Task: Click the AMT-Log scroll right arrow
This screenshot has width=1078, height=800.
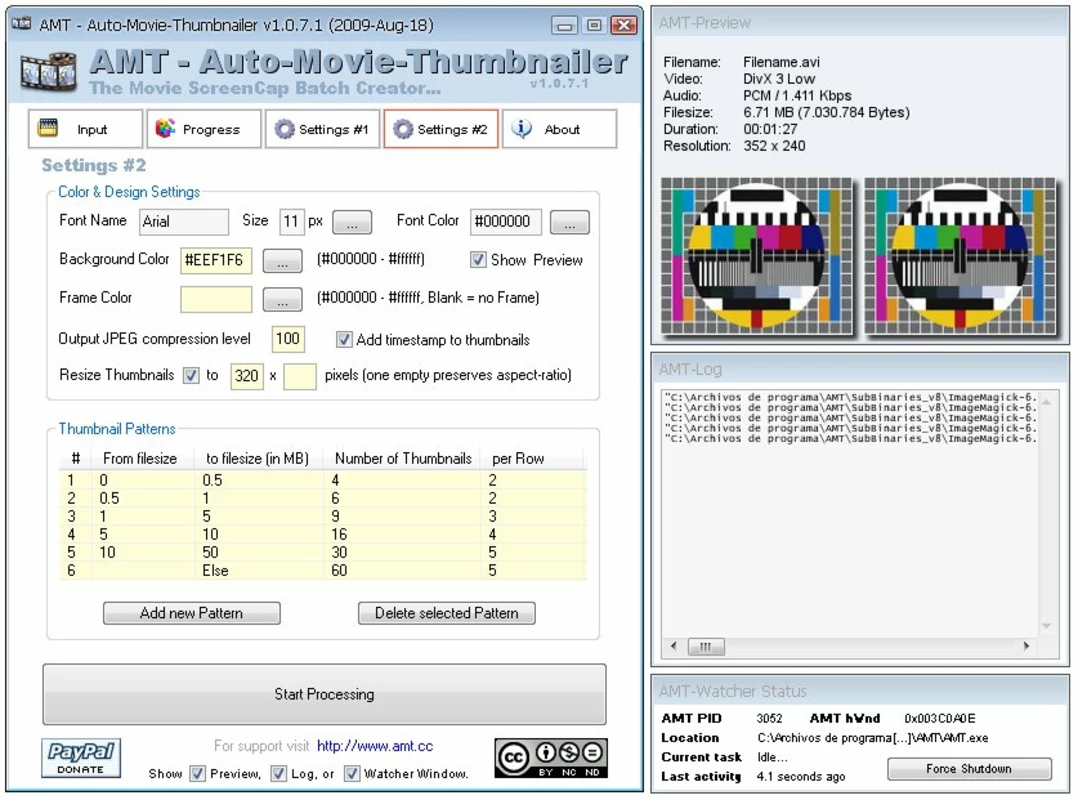Action: 1026,646
